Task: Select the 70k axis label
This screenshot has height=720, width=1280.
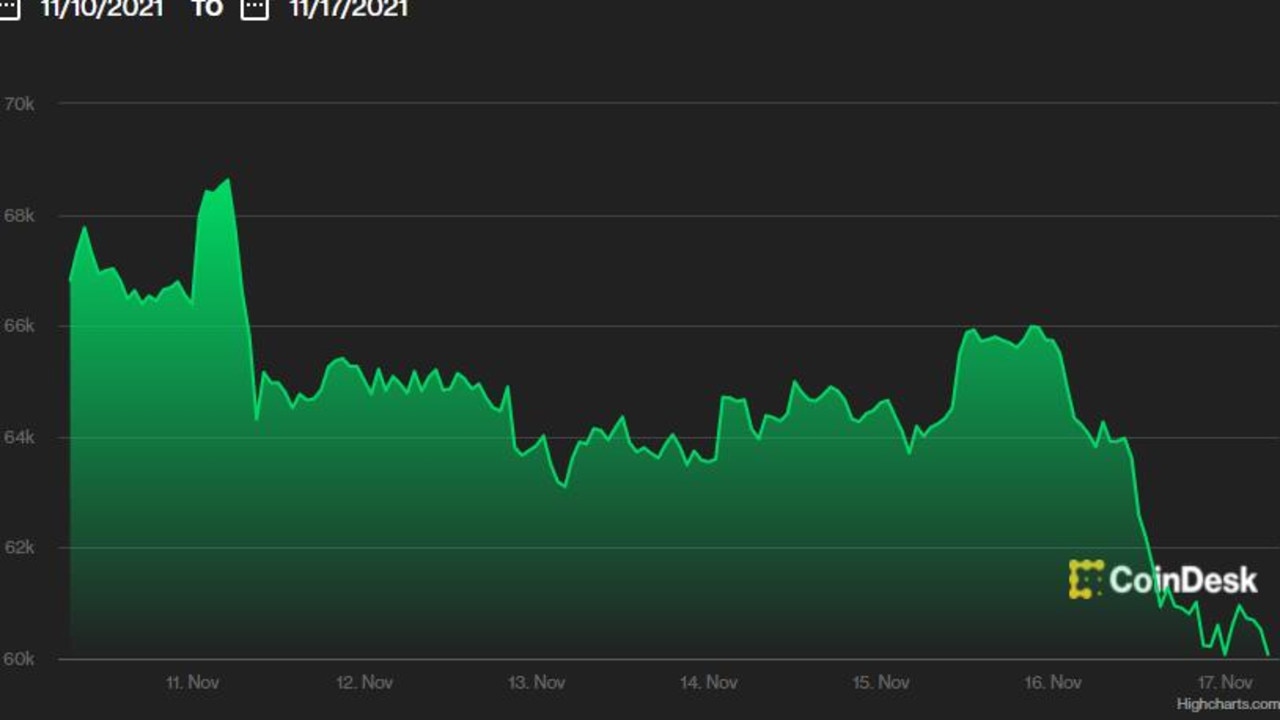Action: [x=20, y=103]
